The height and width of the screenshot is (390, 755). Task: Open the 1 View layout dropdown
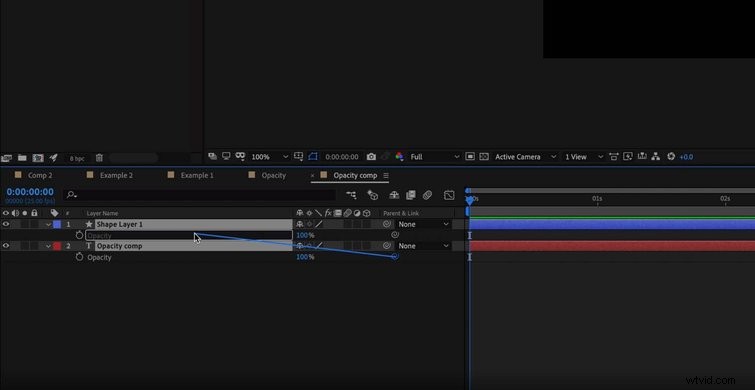584,157
